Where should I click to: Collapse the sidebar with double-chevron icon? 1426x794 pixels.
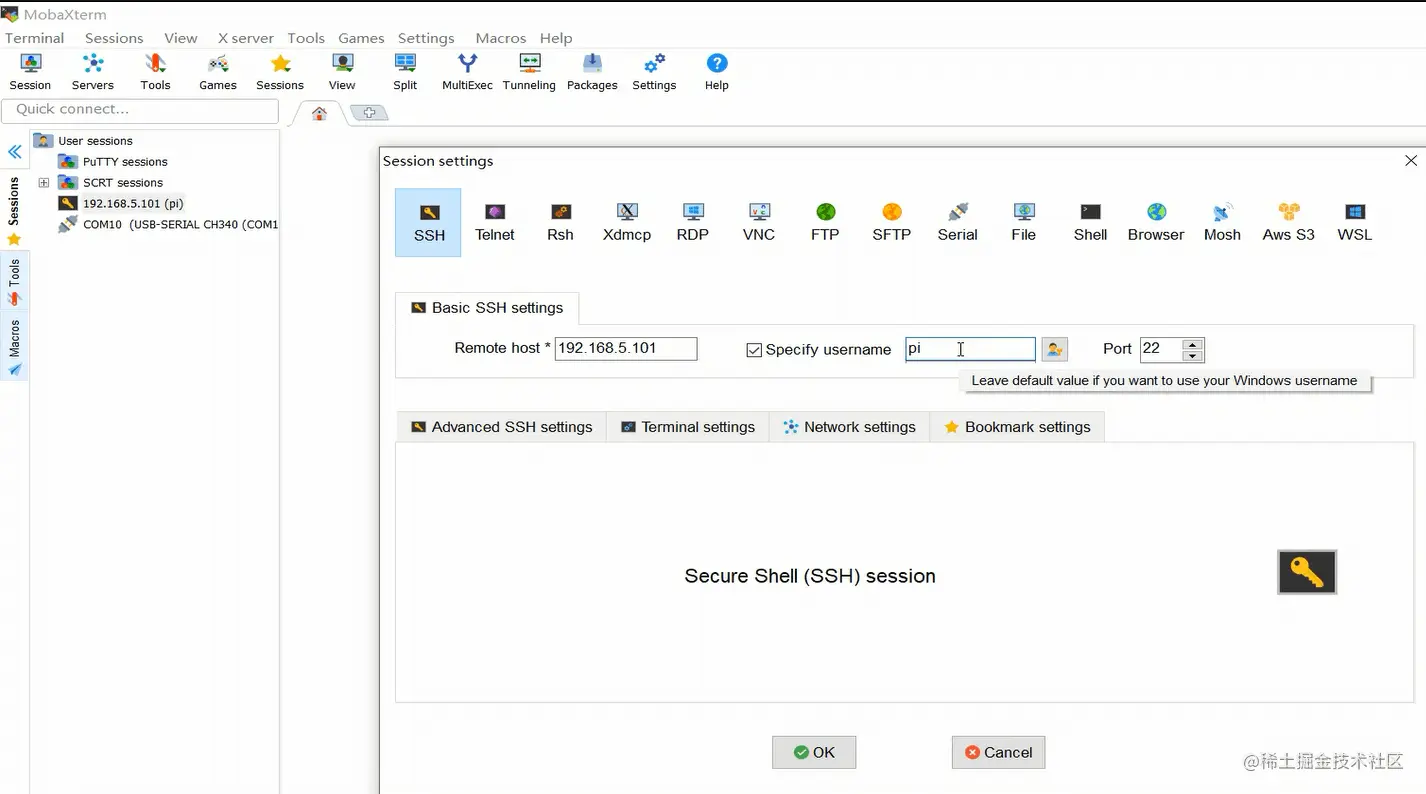pyautogui.click(x=15, y=152)
